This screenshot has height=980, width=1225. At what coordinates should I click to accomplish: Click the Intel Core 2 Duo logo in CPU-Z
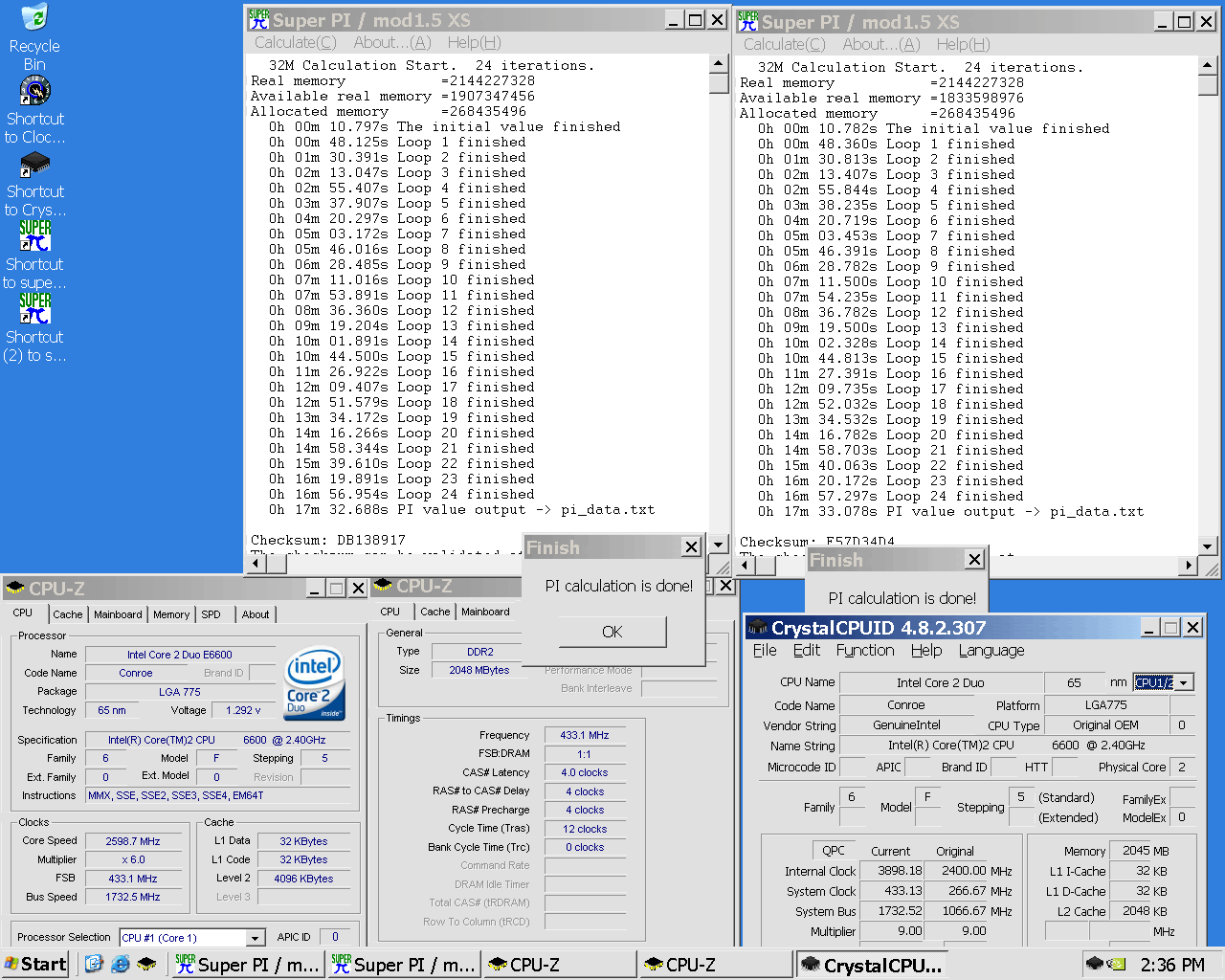[x=315, y=683]
